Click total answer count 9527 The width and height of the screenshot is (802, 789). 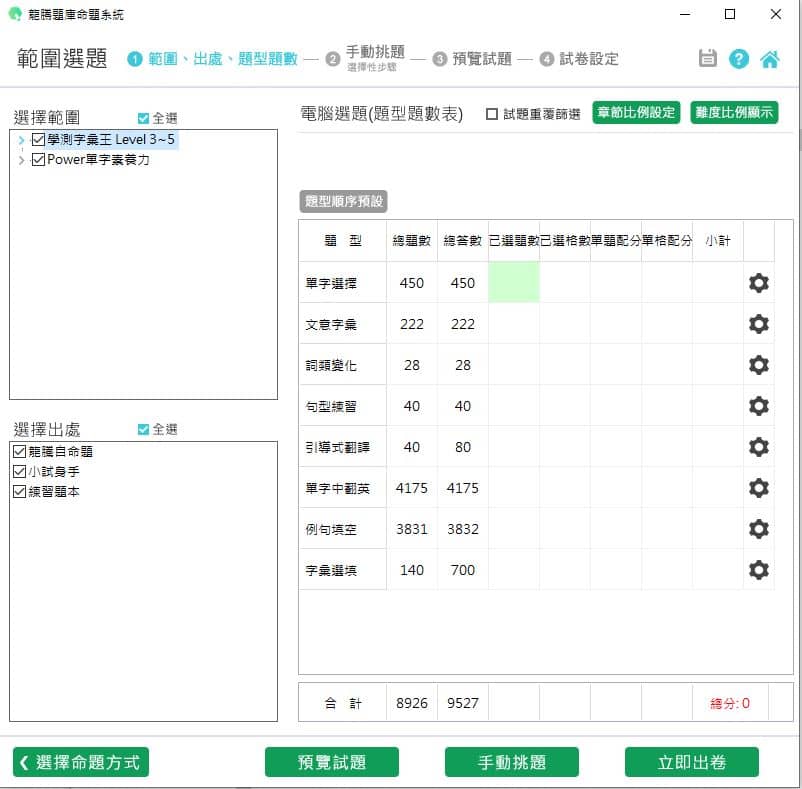[x=462, y=703]
